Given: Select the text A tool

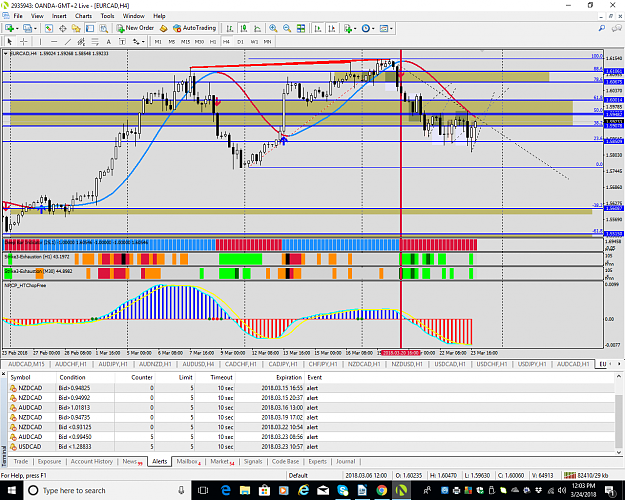Looking at the screenshot, I should point(108,41).
